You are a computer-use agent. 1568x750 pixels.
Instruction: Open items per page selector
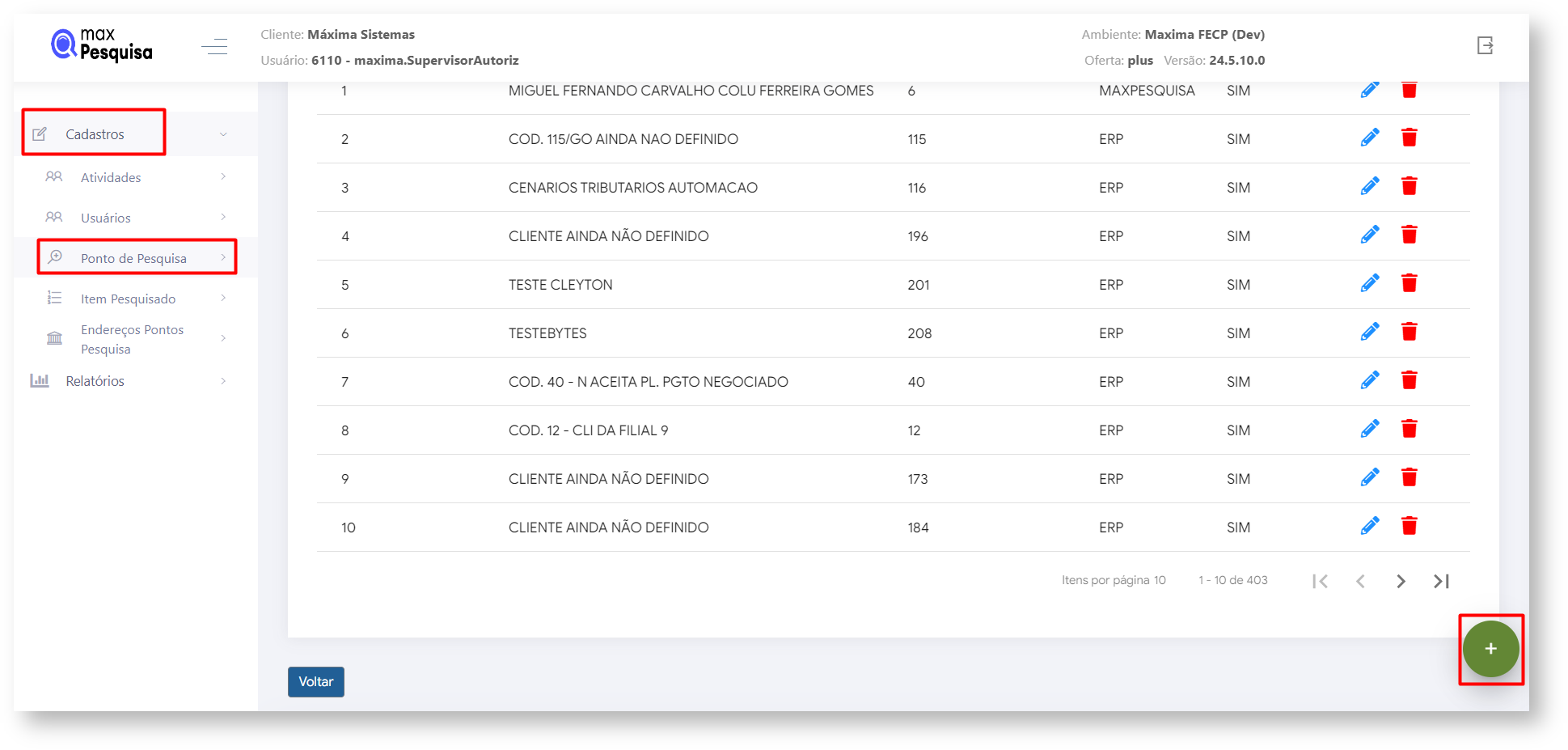tap(1159, 580)
